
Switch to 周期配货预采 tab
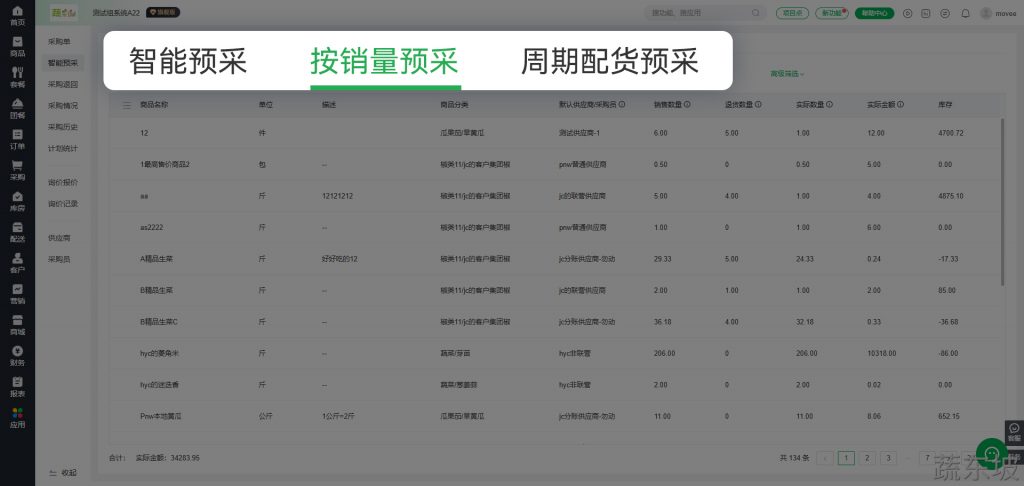tap(609, 62)
